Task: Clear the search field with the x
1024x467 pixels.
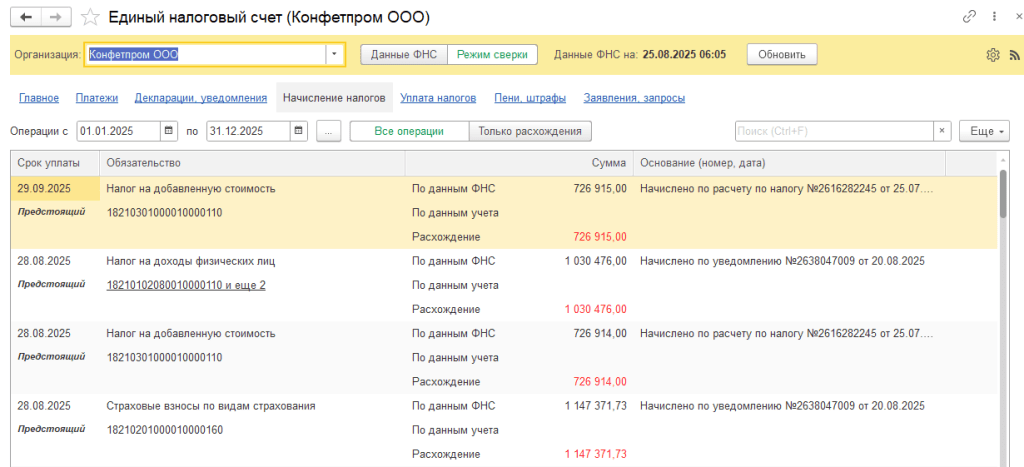Action: (942, 131)
